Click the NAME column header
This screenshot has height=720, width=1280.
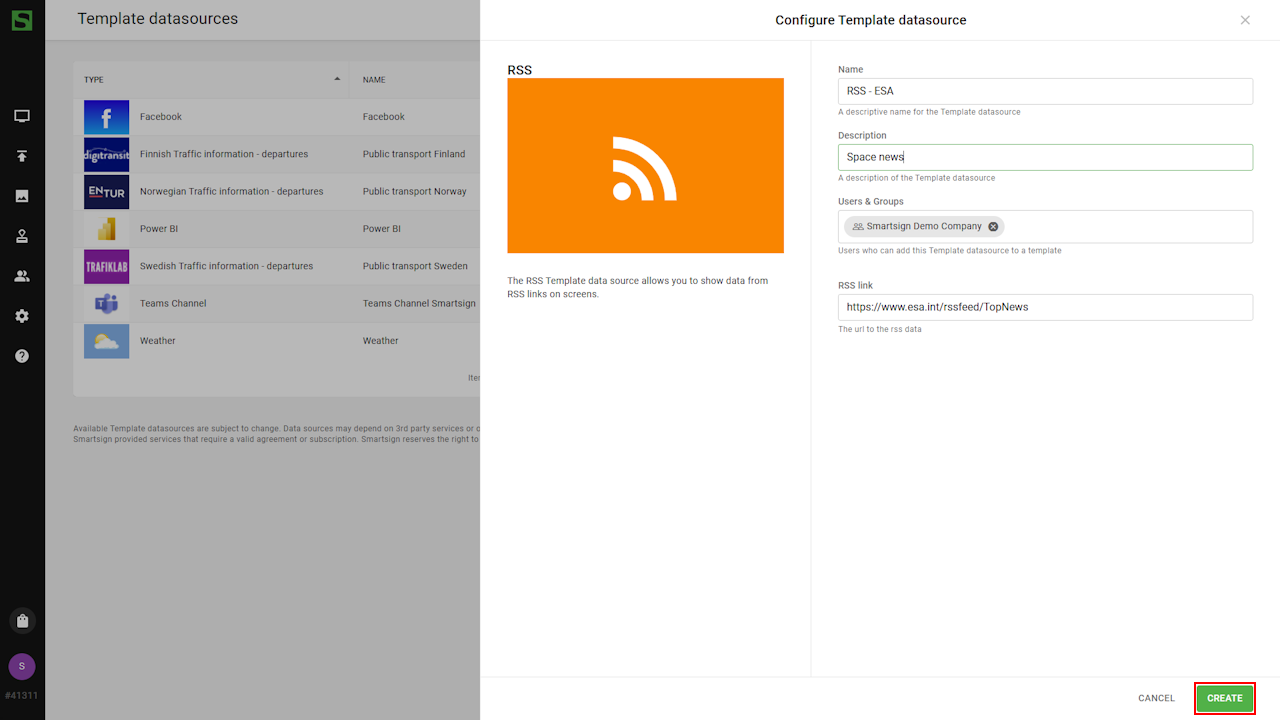coord(374,80)
